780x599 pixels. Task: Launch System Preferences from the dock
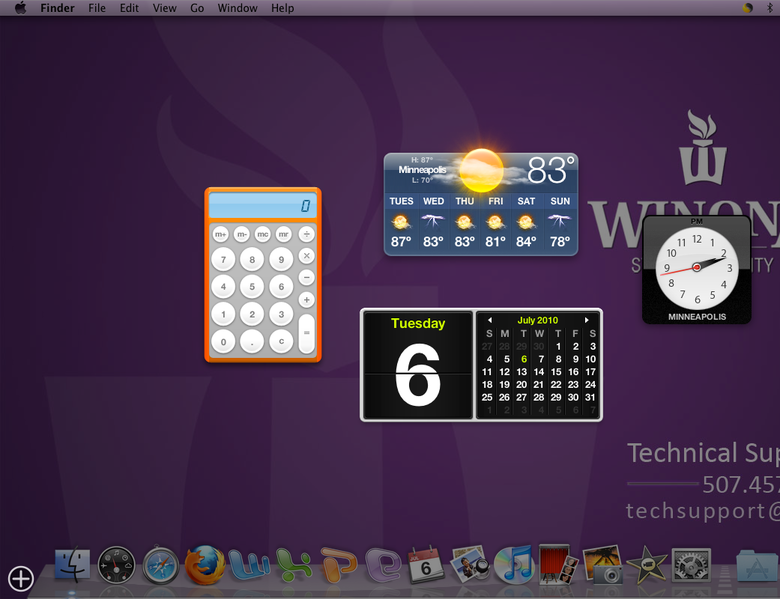coord(690,566)
